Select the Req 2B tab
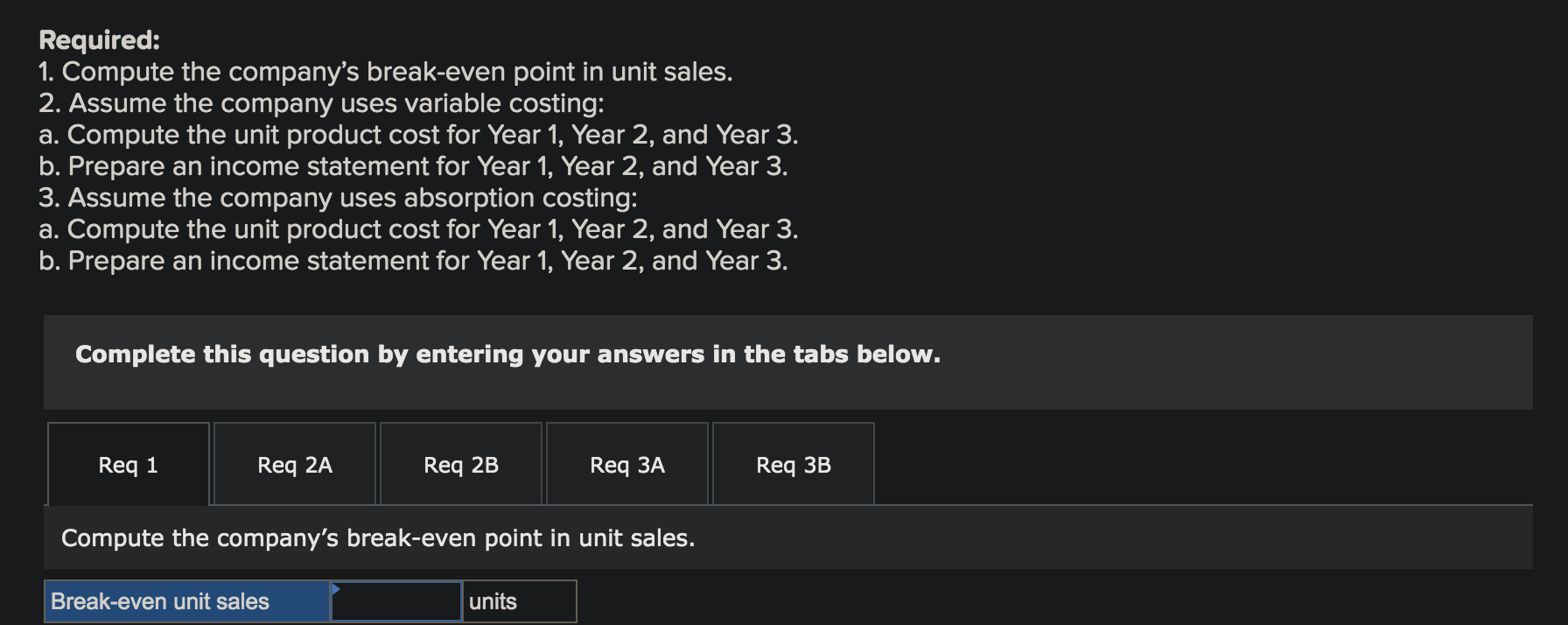The image size is (1568, 625). point(460,464)
